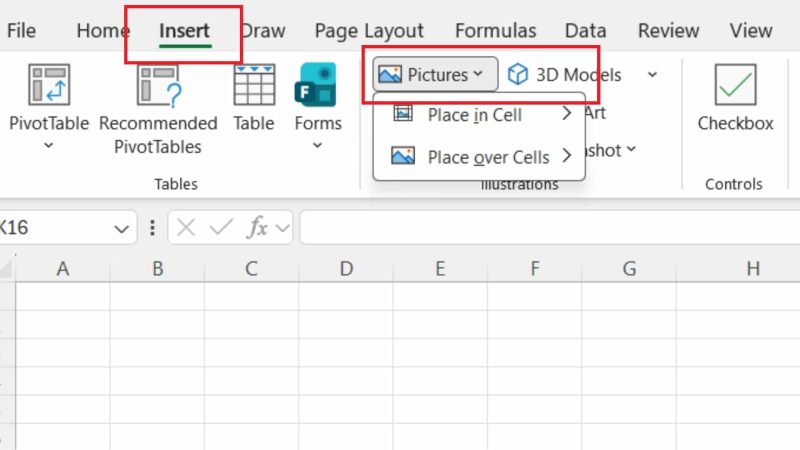Select column H header
The image size is (800, 450).
738,268
